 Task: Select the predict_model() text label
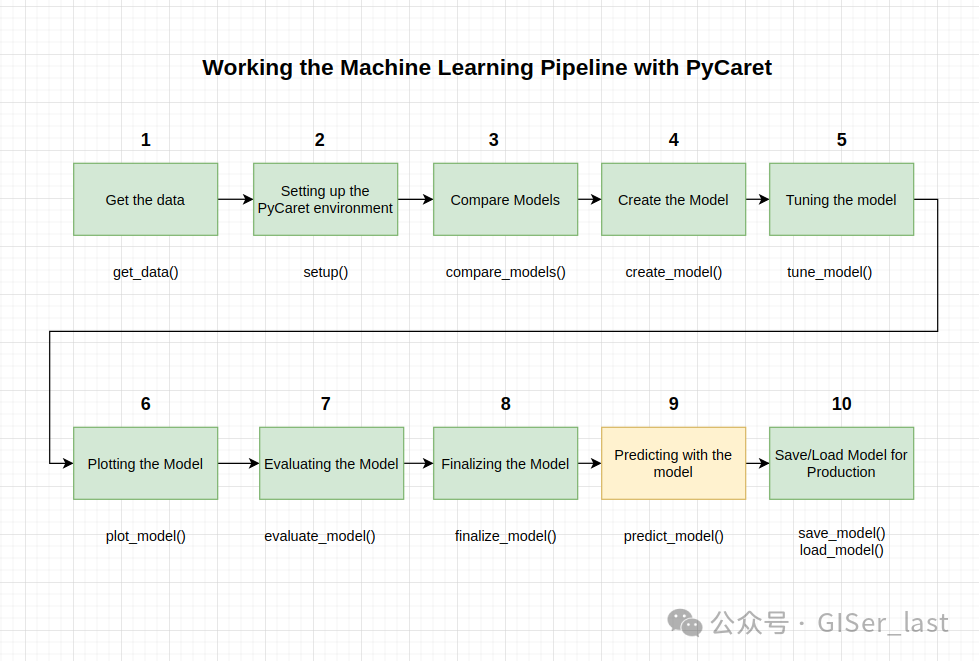coord(673,536)
